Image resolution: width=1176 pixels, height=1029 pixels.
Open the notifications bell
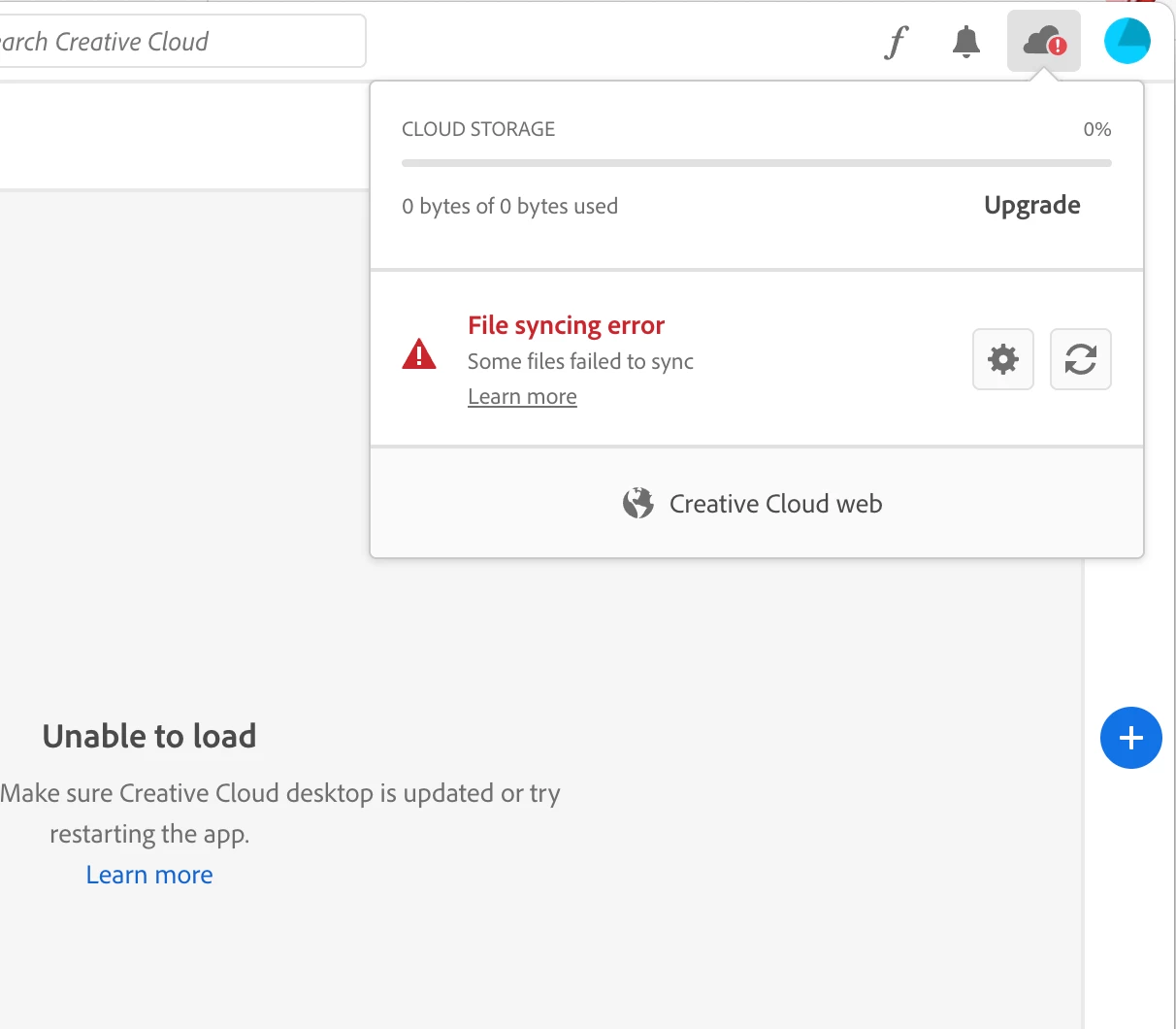pos(966,42)
